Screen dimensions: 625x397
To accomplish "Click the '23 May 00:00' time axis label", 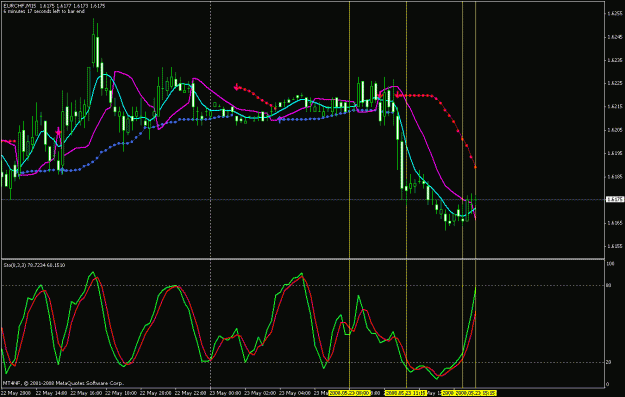I will coord(225,393).
